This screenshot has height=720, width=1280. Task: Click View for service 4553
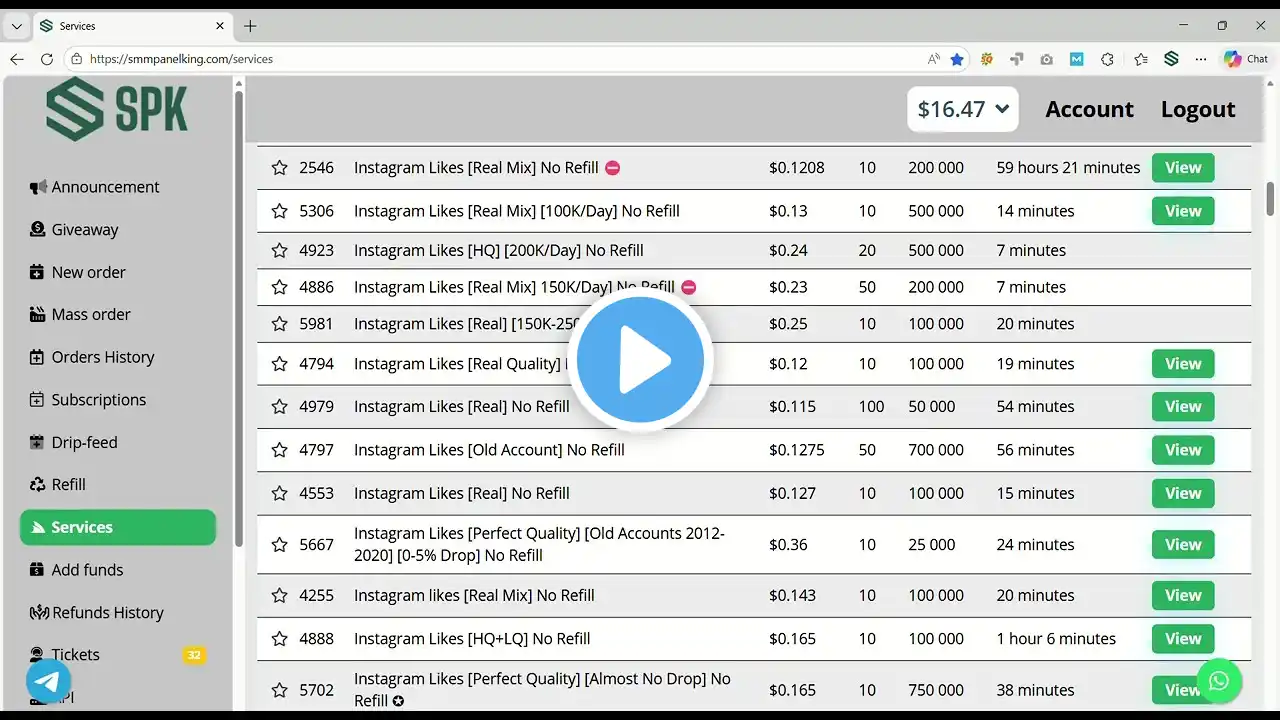click(1183, 493)
